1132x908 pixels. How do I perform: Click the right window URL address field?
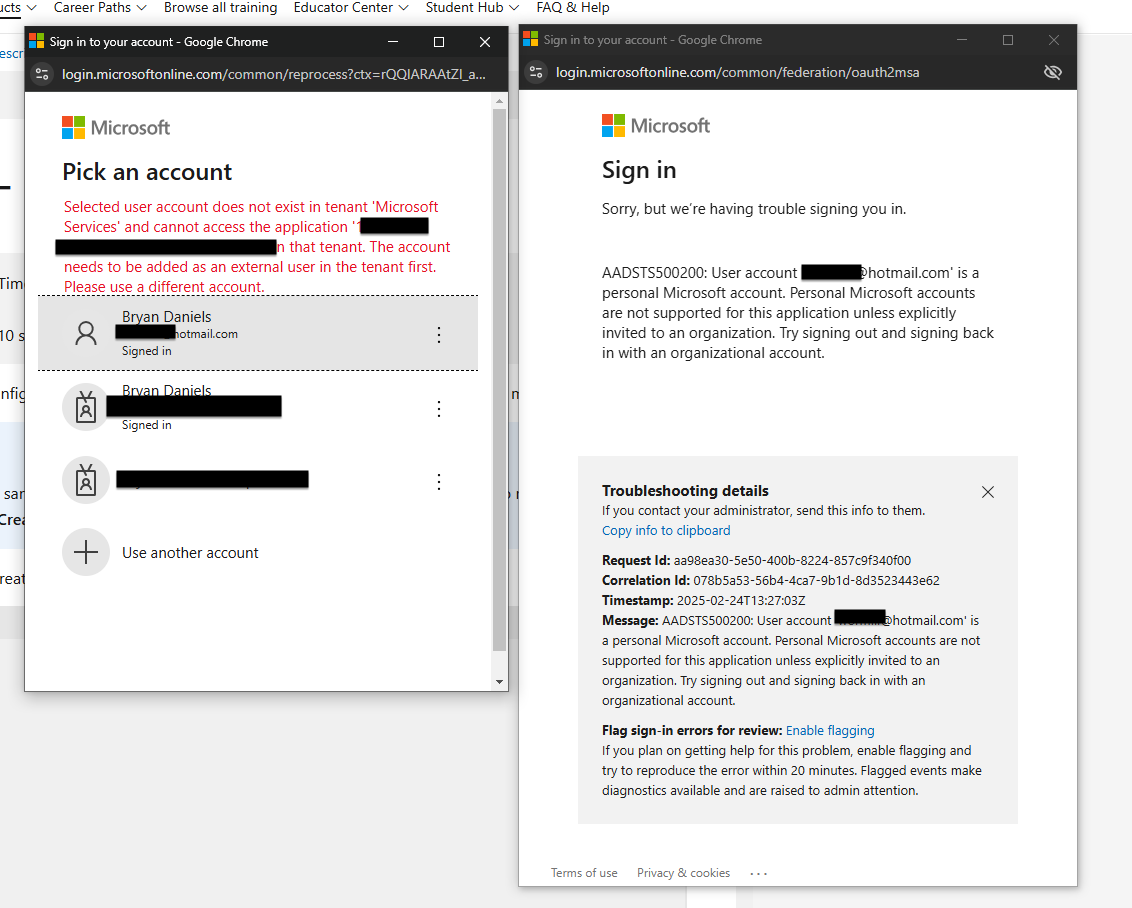737,72
